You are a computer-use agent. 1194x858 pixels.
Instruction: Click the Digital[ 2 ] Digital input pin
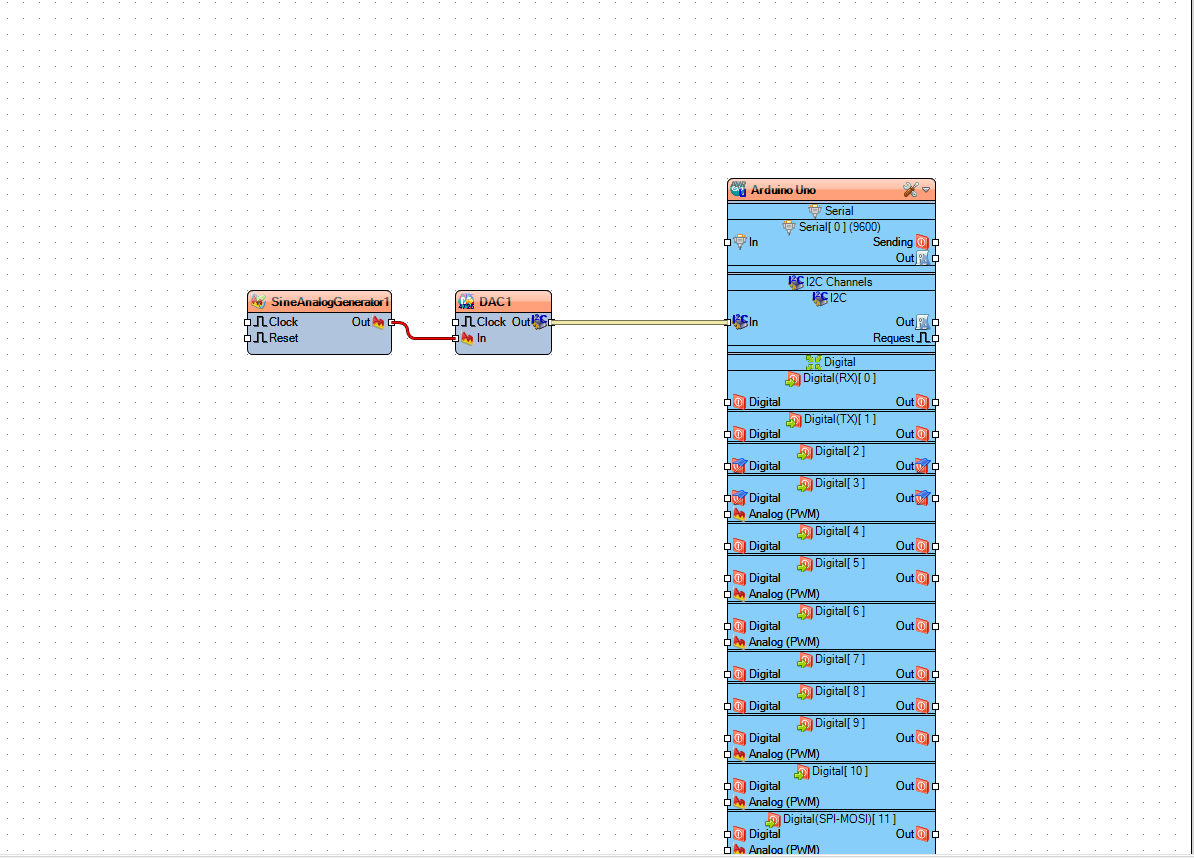[727, 466]
